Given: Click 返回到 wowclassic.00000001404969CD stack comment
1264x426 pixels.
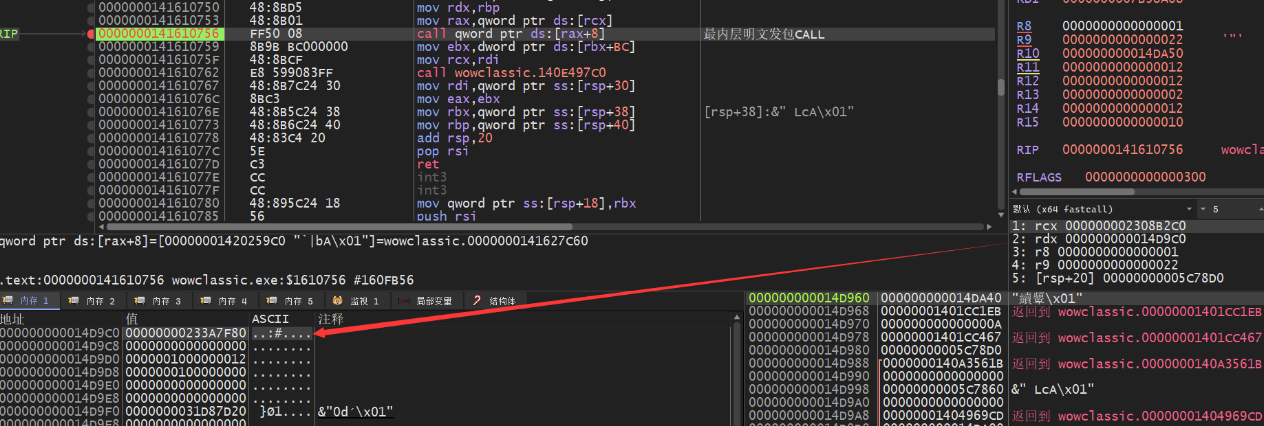Looking at the screenshot, I should (x=1138, y=415).
